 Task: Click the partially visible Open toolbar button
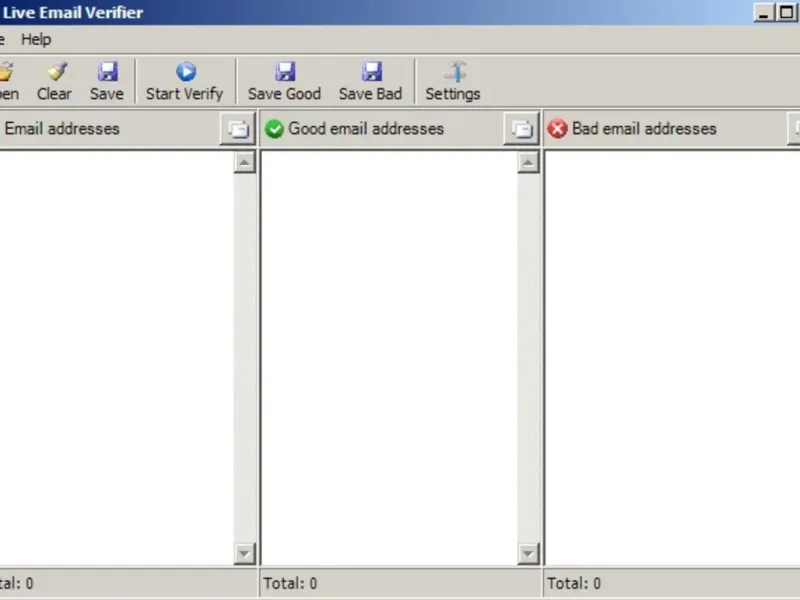click(8, 81)
